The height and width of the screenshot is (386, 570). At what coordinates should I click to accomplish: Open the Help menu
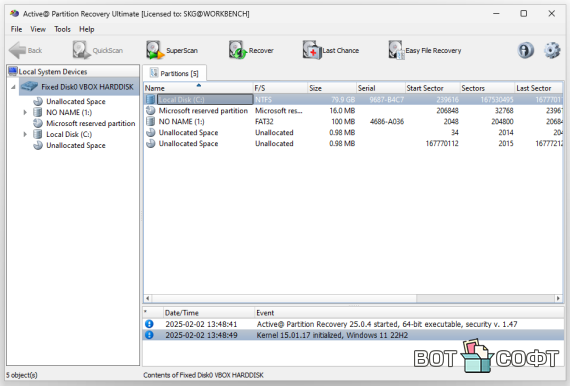87,29
